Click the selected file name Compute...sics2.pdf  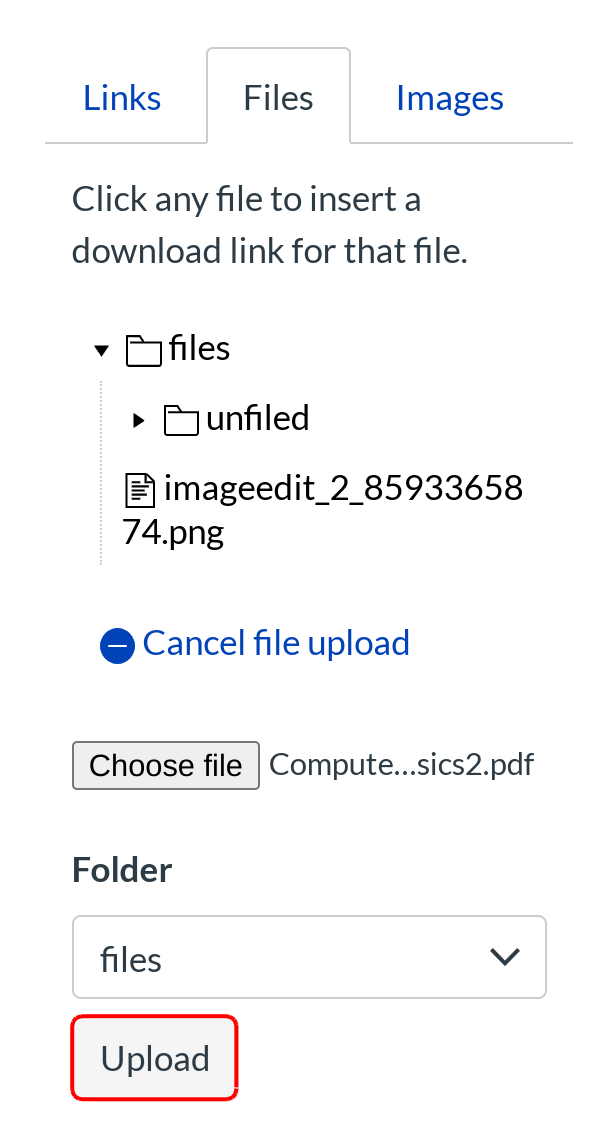point(402,765)
